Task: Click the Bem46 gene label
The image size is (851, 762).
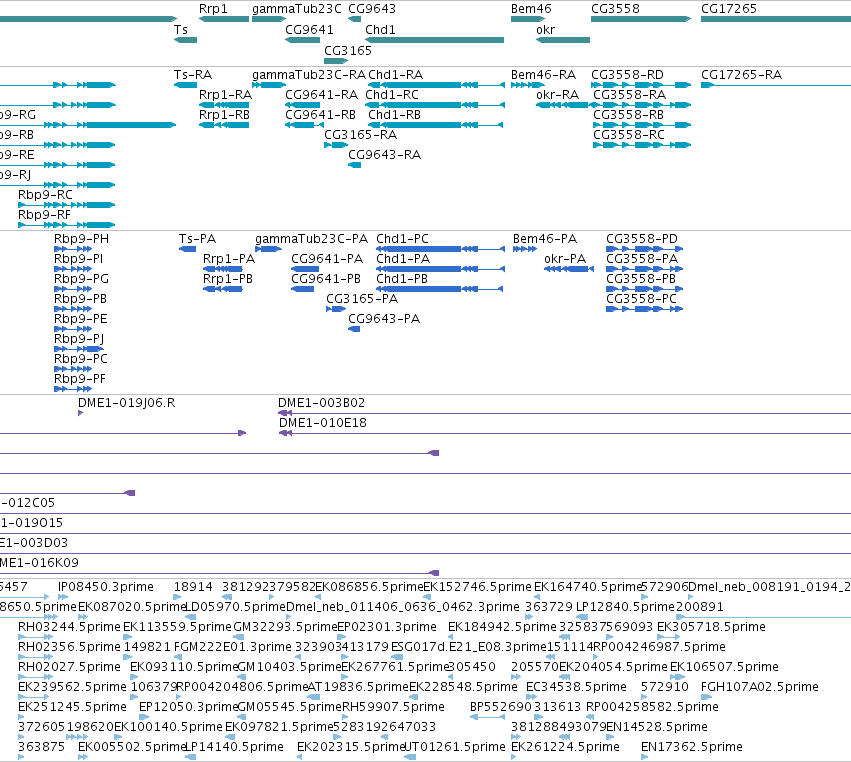Action: point(531,9)
